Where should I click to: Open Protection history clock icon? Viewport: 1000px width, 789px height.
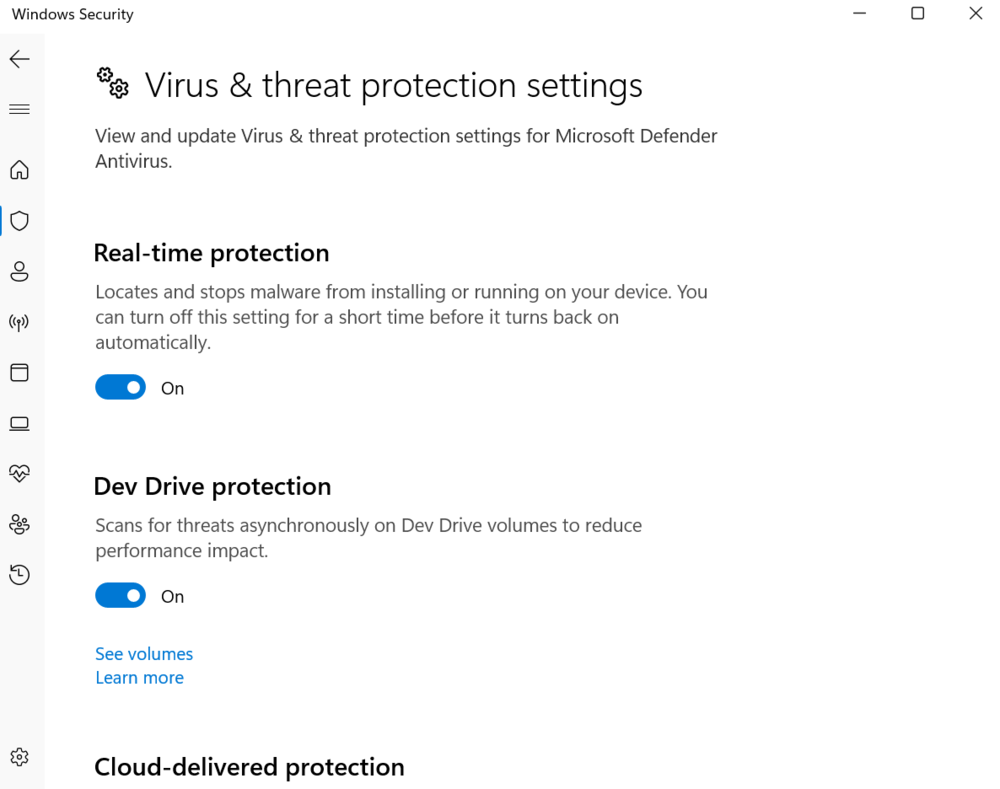click(x=20, y=575)
